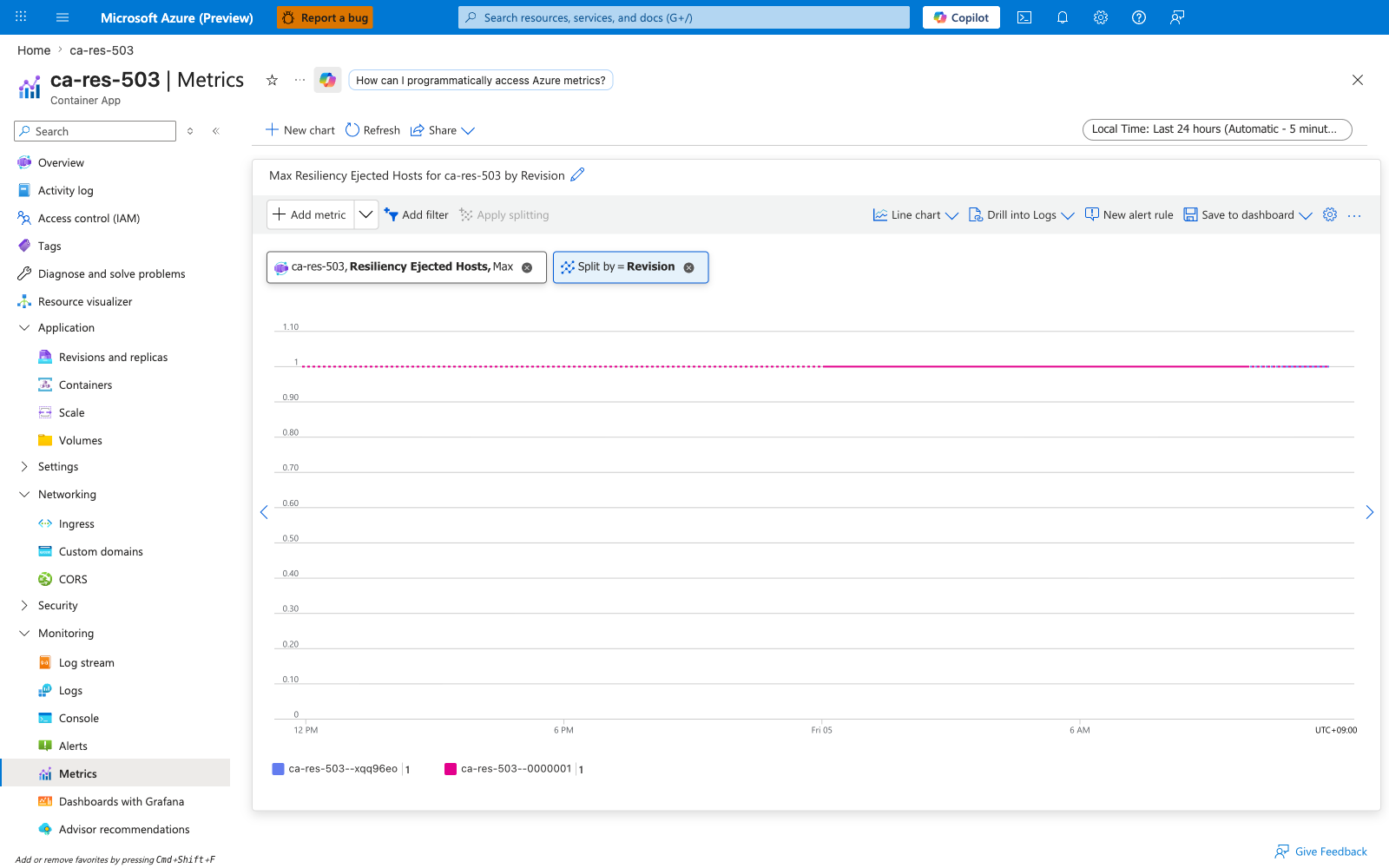Move chart time range backward arrow

(x=264, y=512)
